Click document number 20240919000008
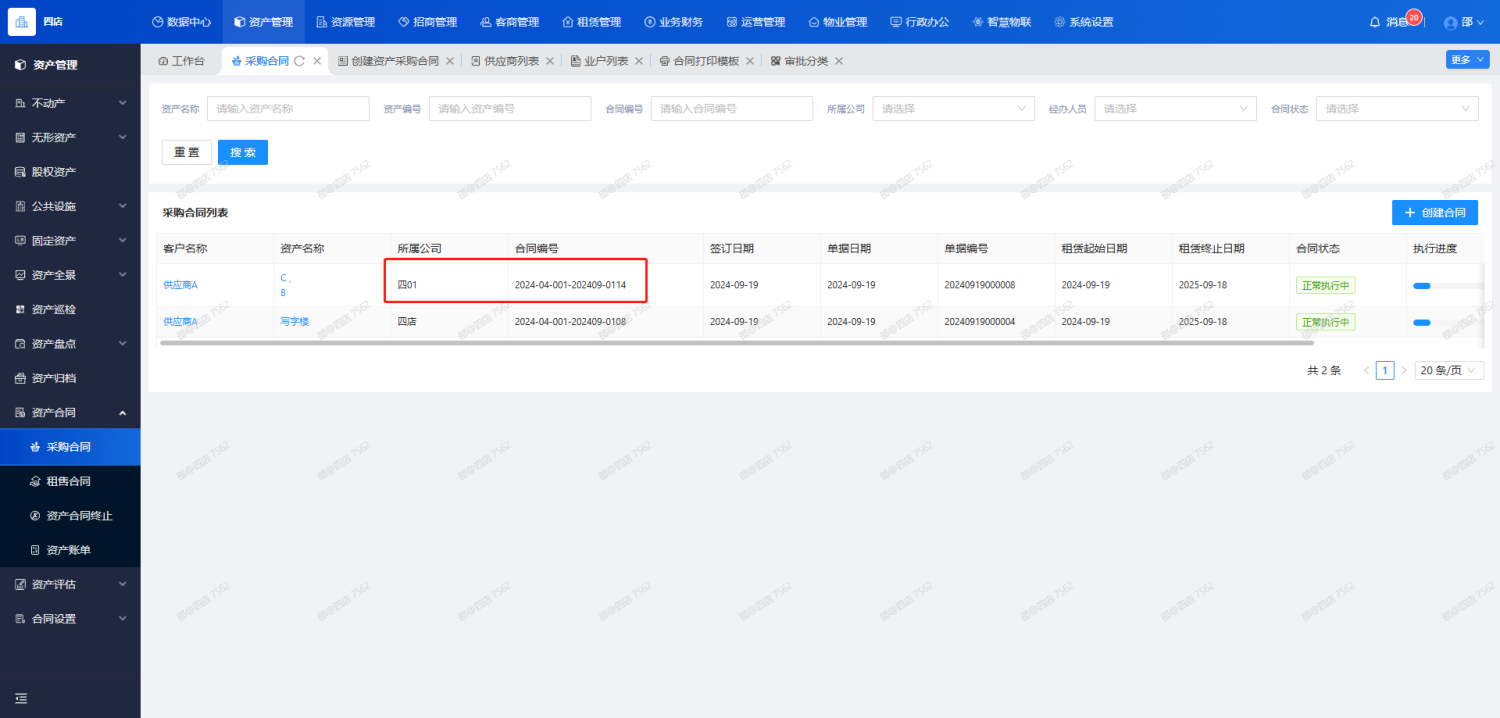 [980, 285]
